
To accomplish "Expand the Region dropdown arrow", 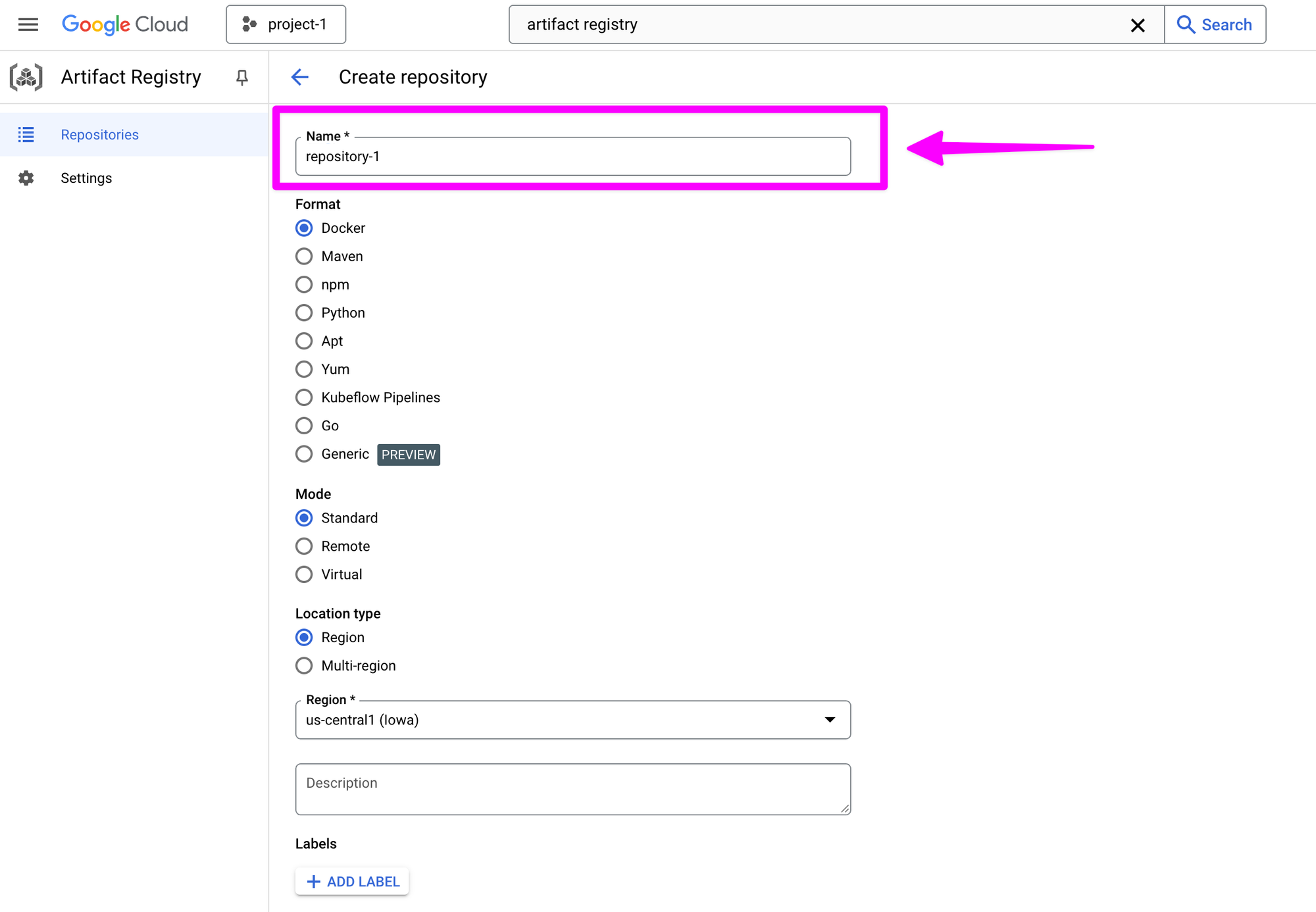I will point(830,720).
